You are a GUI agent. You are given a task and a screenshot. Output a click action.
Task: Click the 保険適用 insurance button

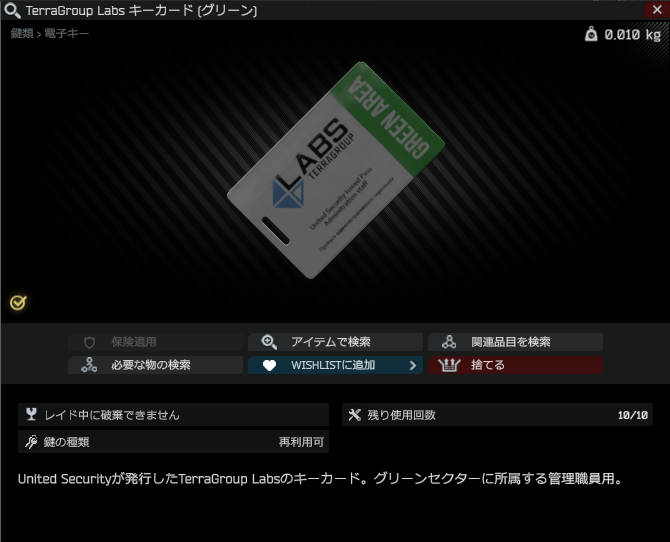point(156,342)
